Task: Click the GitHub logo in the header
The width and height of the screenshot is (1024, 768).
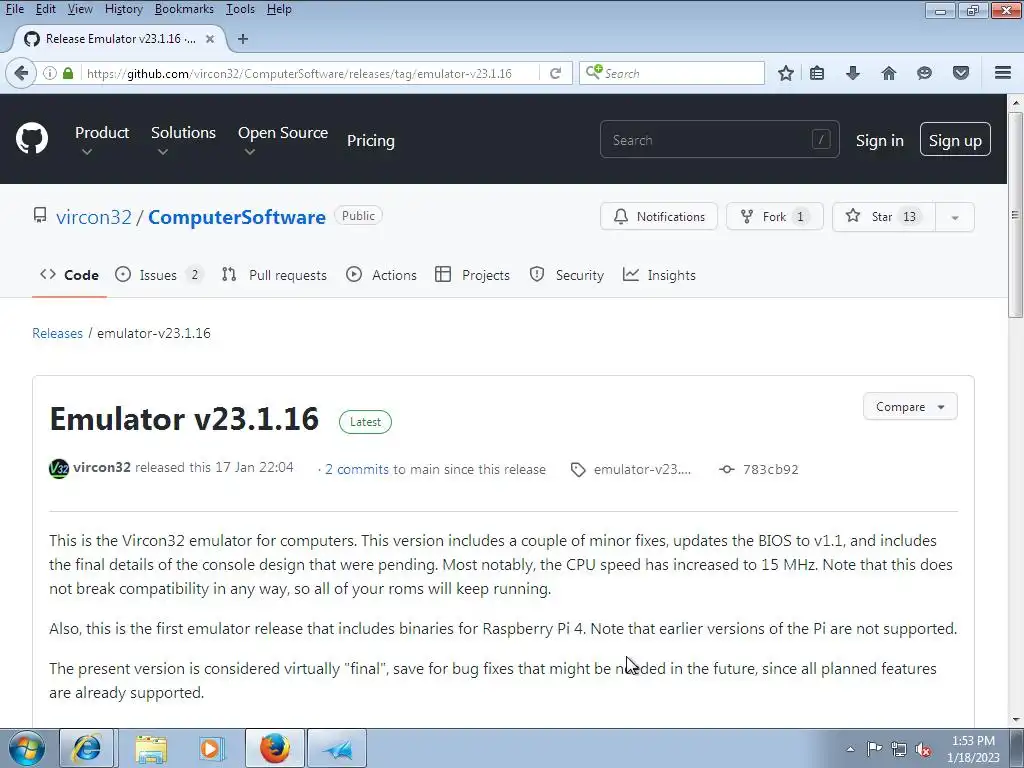Action: coord(32,138)
